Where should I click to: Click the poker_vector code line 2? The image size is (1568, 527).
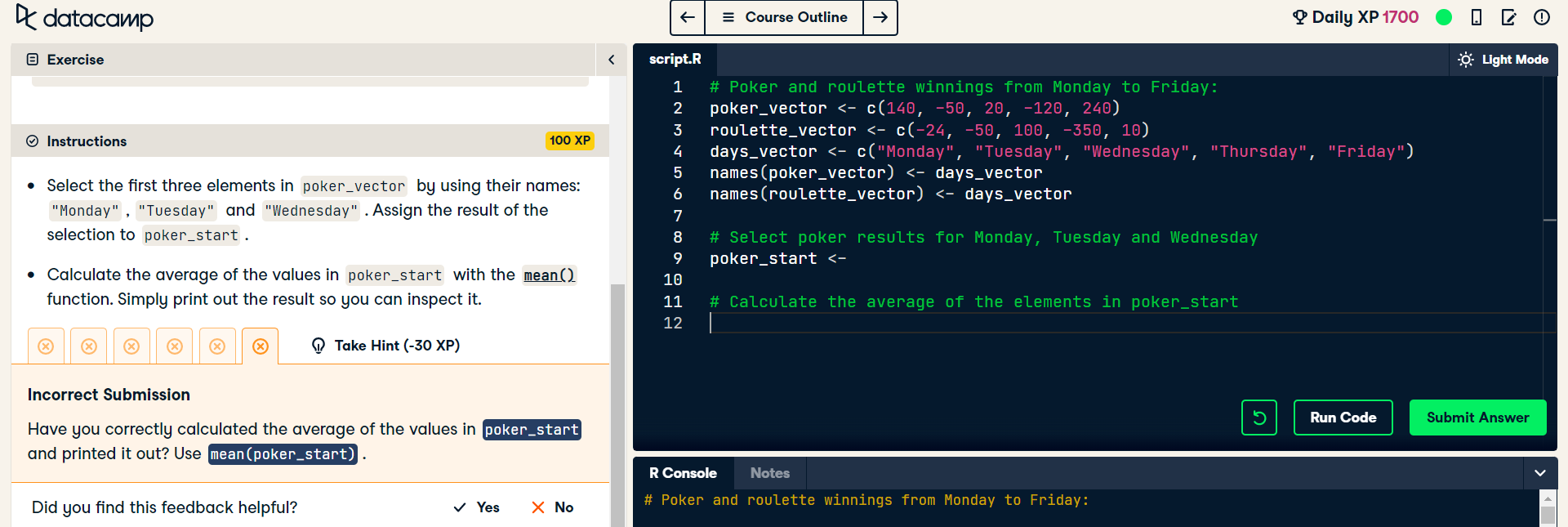[x=915, y=109]
